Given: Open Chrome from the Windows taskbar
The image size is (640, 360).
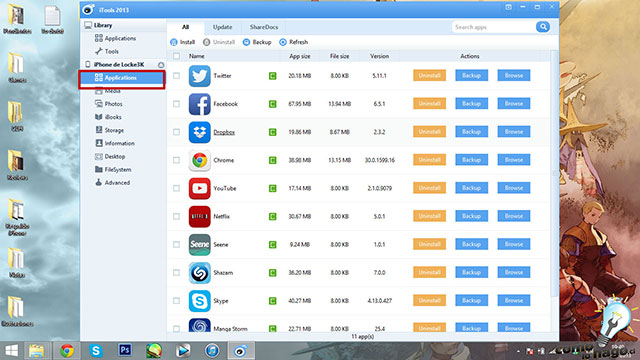Looking at the screenshot, I should [x=67, y=351].
